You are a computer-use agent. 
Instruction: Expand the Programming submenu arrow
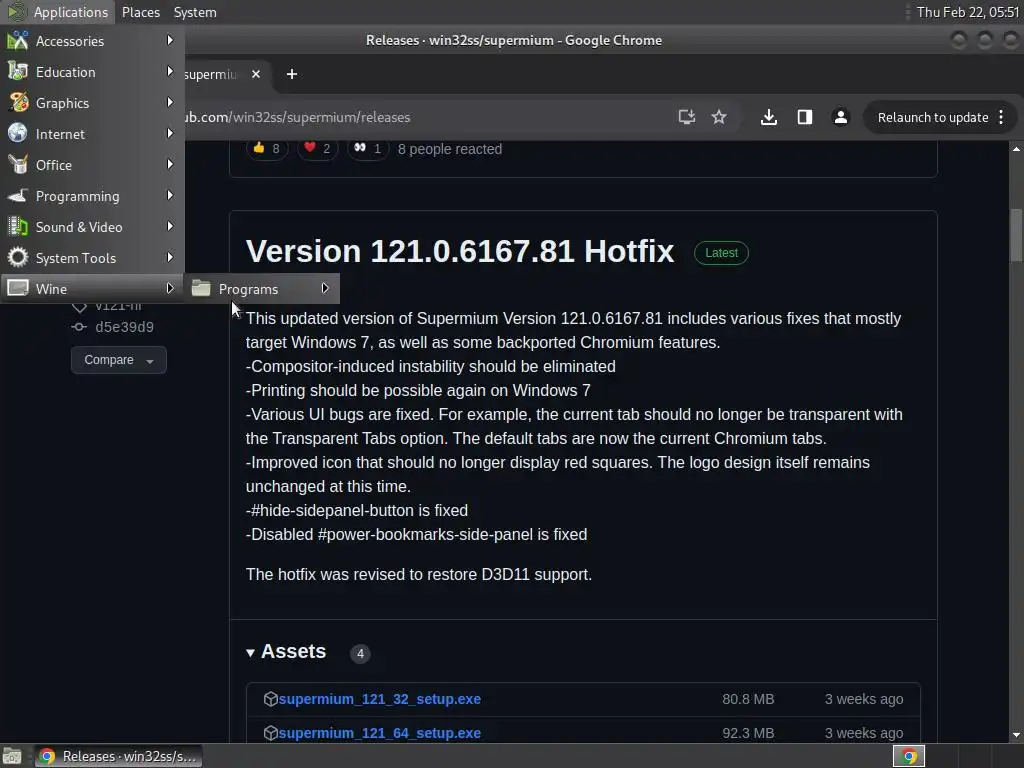pyautogui.click(x=170, y=195)
